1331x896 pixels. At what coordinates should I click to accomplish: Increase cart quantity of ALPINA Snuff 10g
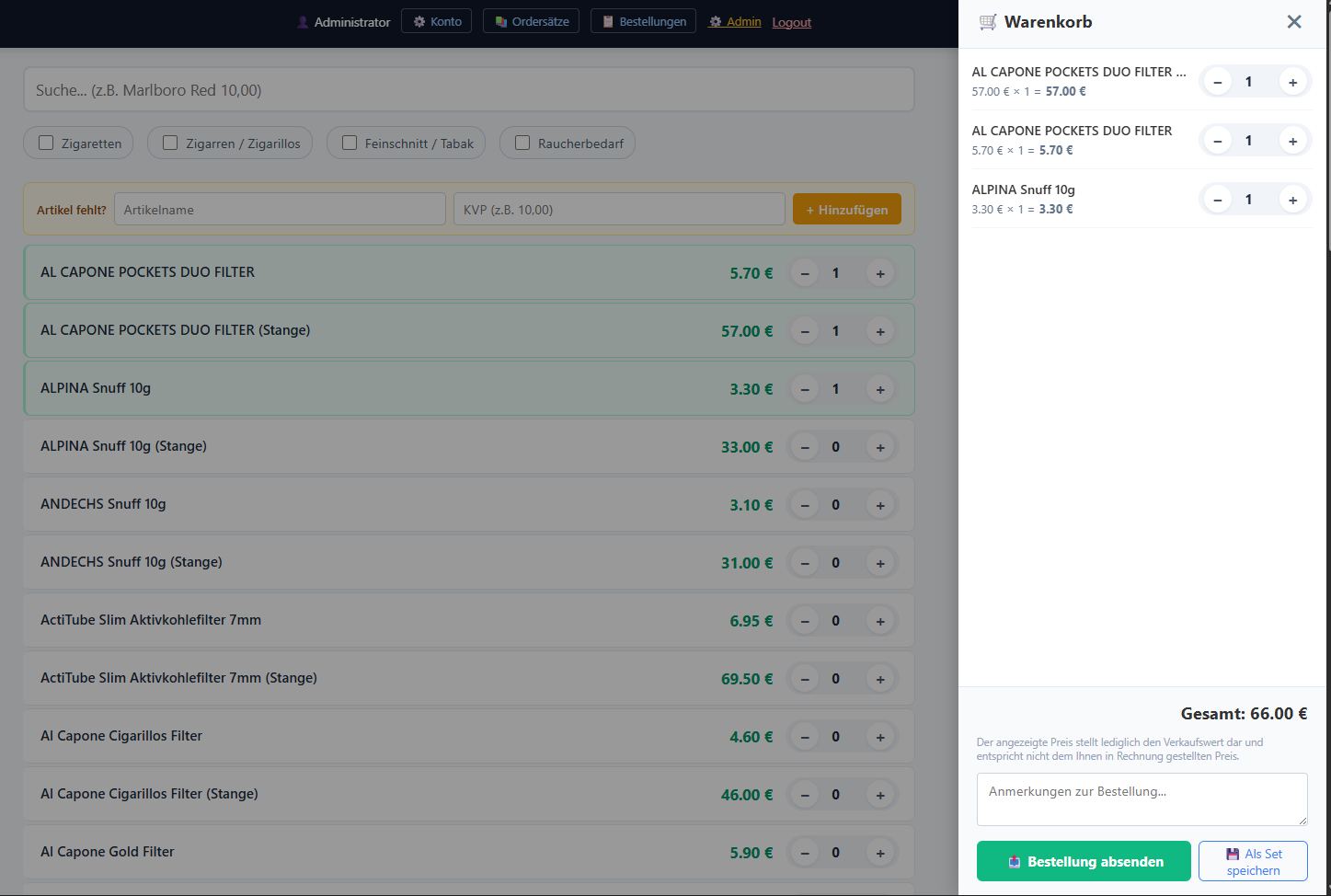coord(1292,200)
